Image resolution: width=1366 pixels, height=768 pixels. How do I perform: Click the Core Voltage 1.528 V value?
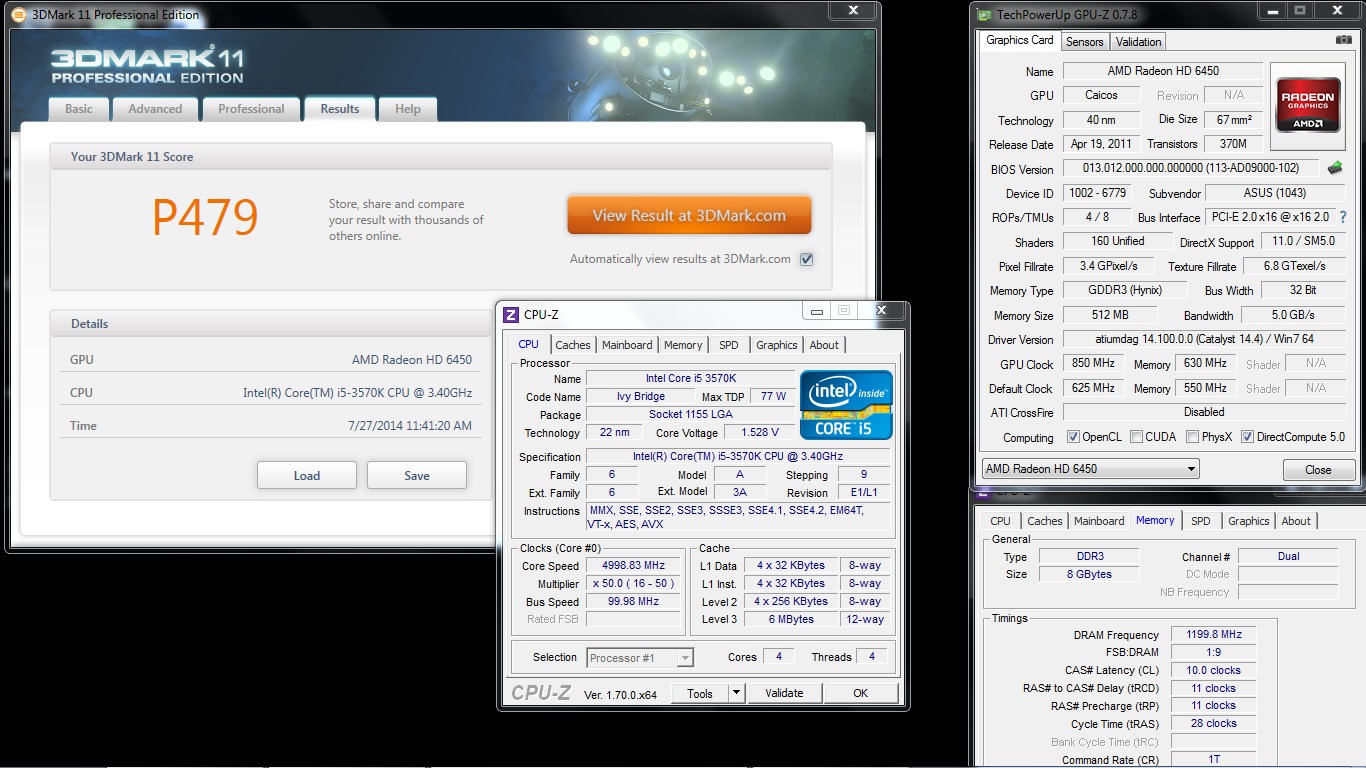[x=760, y=433]
